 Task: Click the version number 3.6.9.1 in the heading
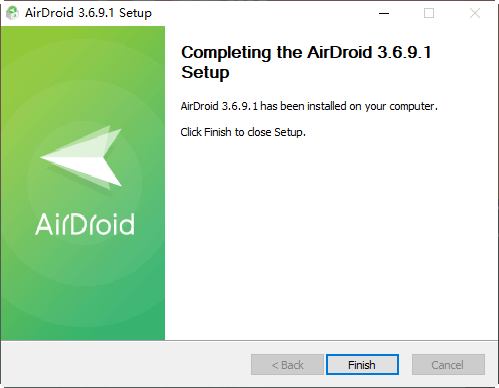[x=404, y=52]
